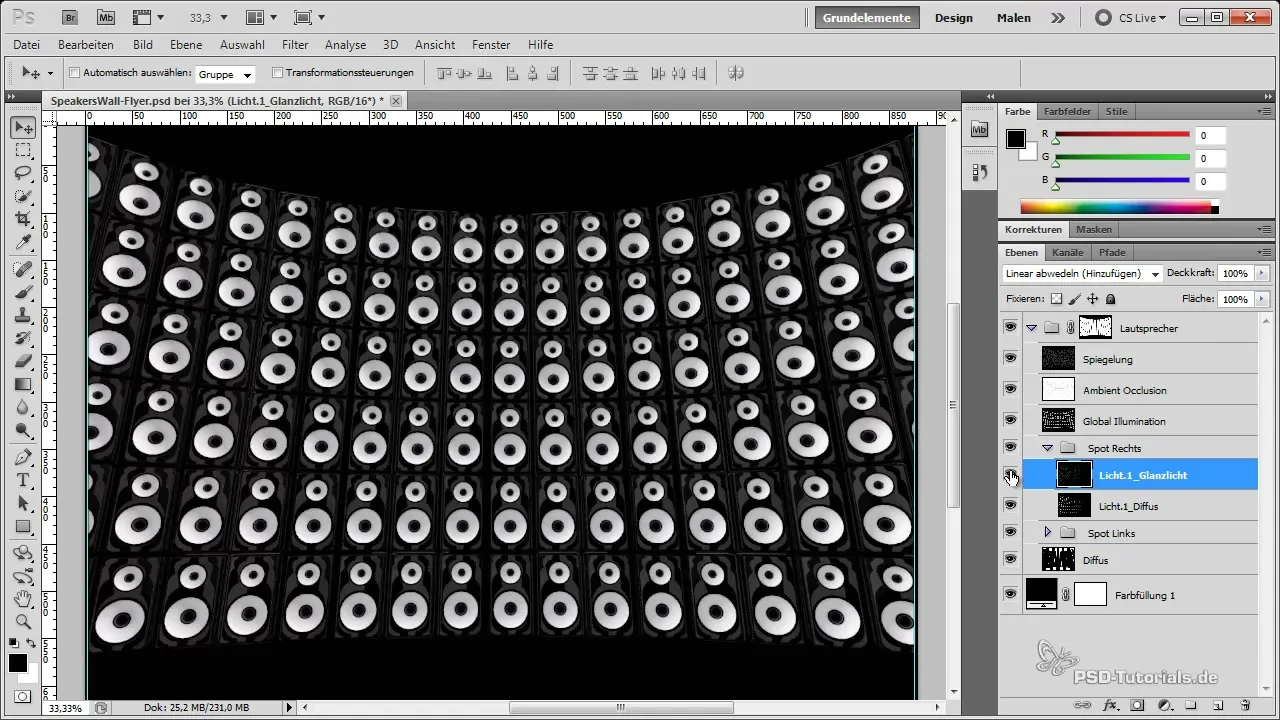Click the layer effects fx icon
Viewport: 1280px width, 720px height.
[1110, 706]
